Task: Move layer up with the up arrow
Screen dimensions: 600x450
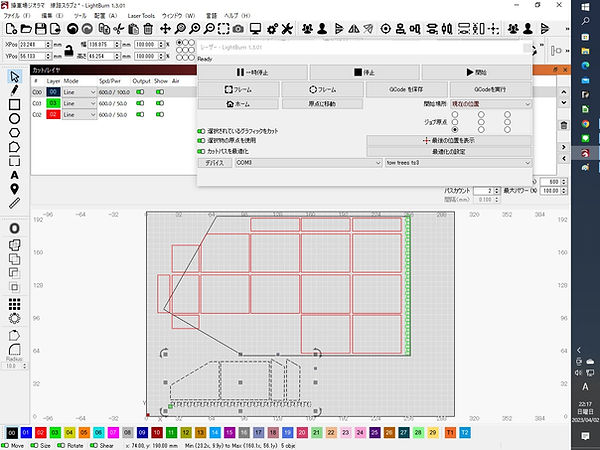Action: [564, 92]
